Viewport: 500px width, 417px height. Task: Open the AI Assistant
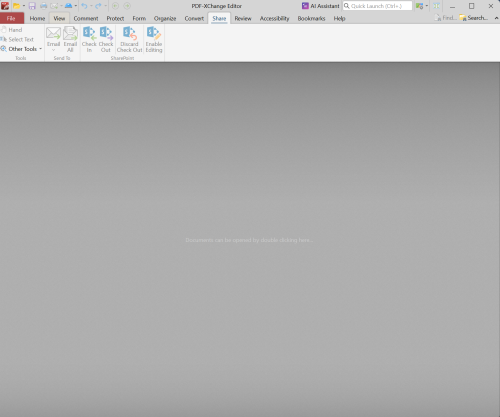pos(320,6)
